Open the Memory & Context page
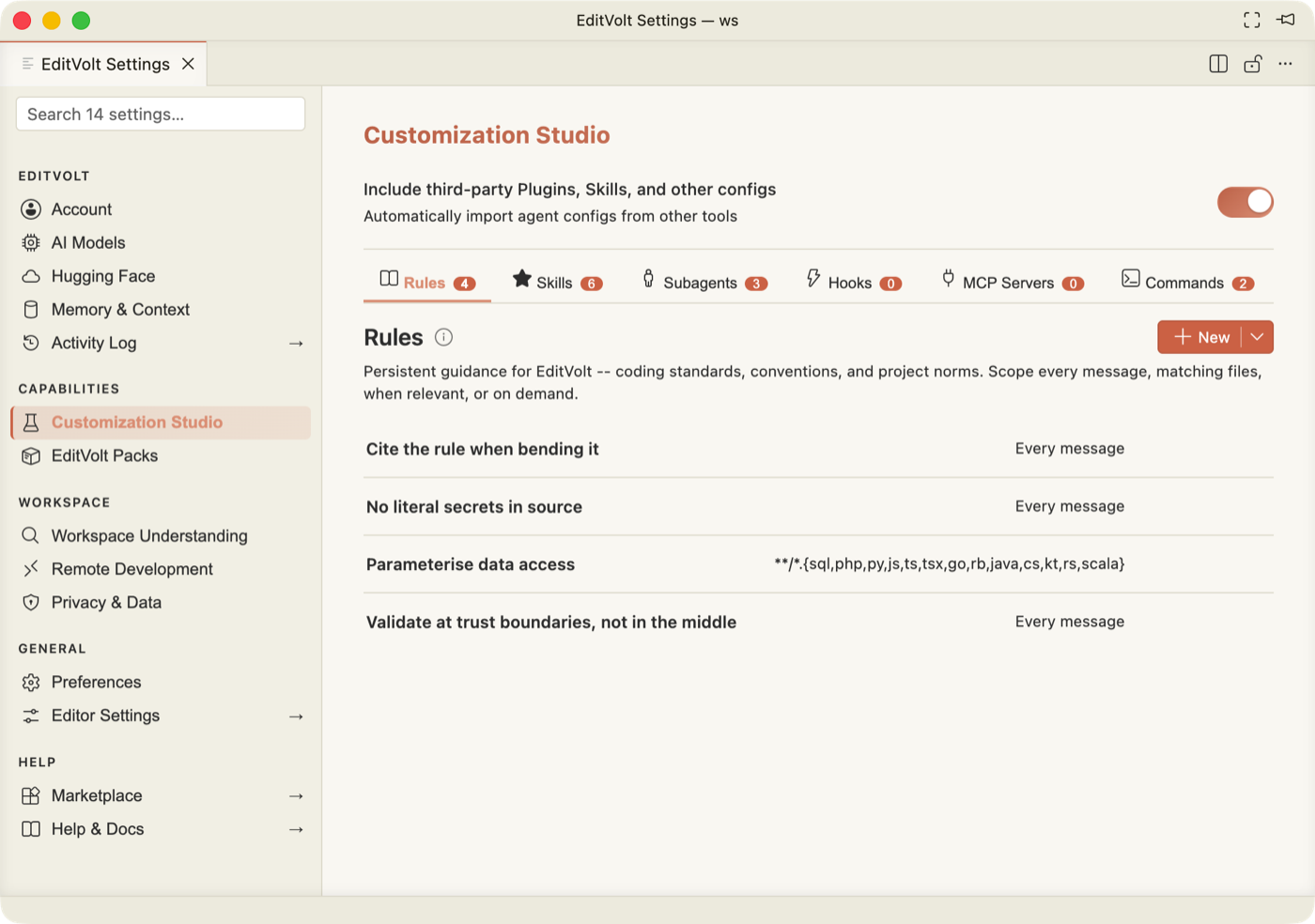Viewport: 1315px width, 924px height. pyautogui.click(x=161, y=310)
